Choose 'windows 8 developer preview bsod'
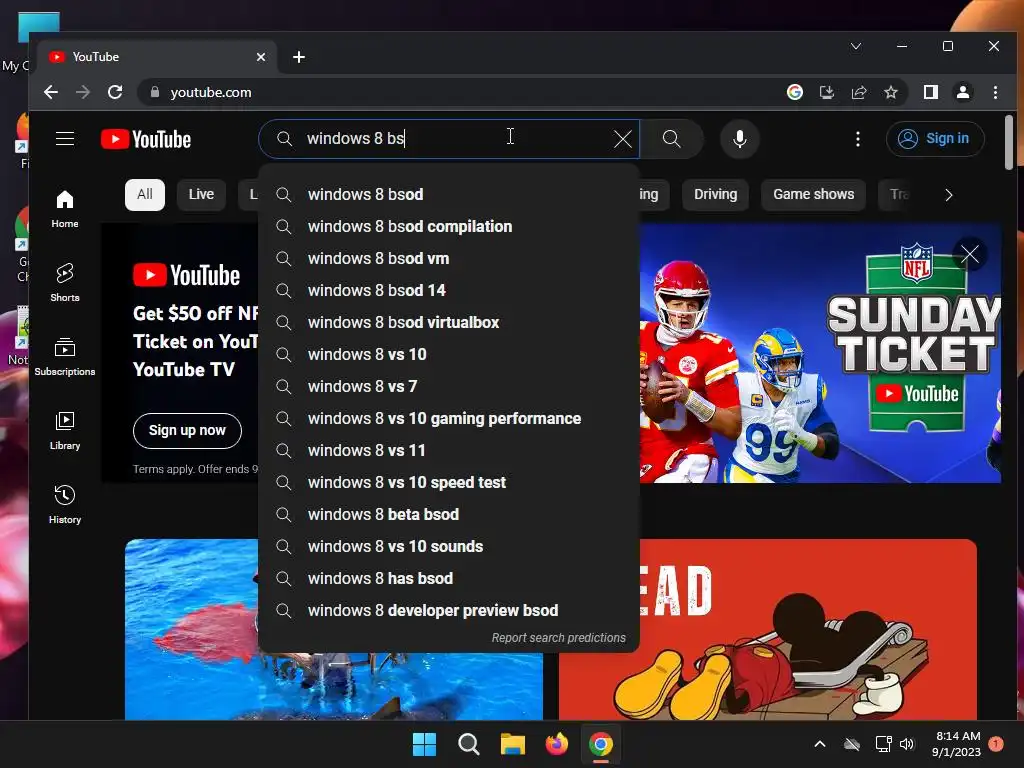Screen dimensions: 1024x768 pyautogui.click(x=449, y=611)
